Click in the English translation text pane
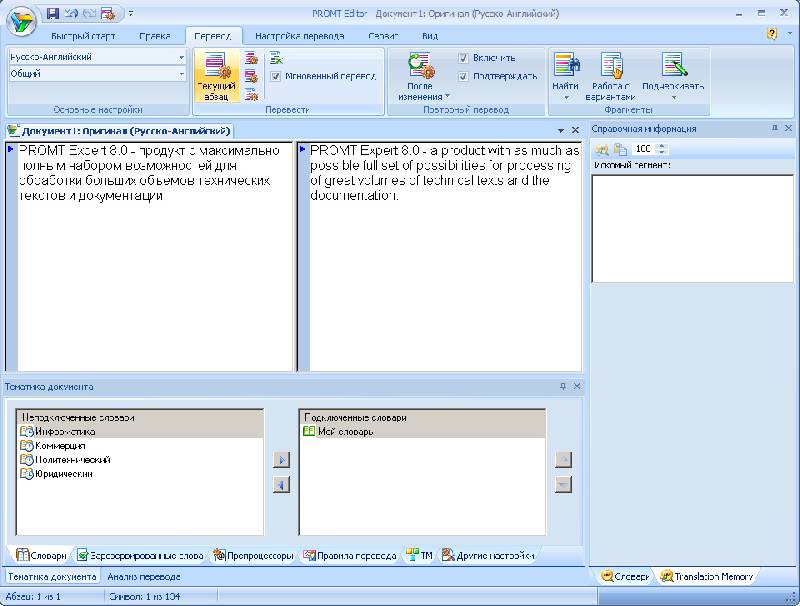This screenshot has width=800, height=606. 445,257
